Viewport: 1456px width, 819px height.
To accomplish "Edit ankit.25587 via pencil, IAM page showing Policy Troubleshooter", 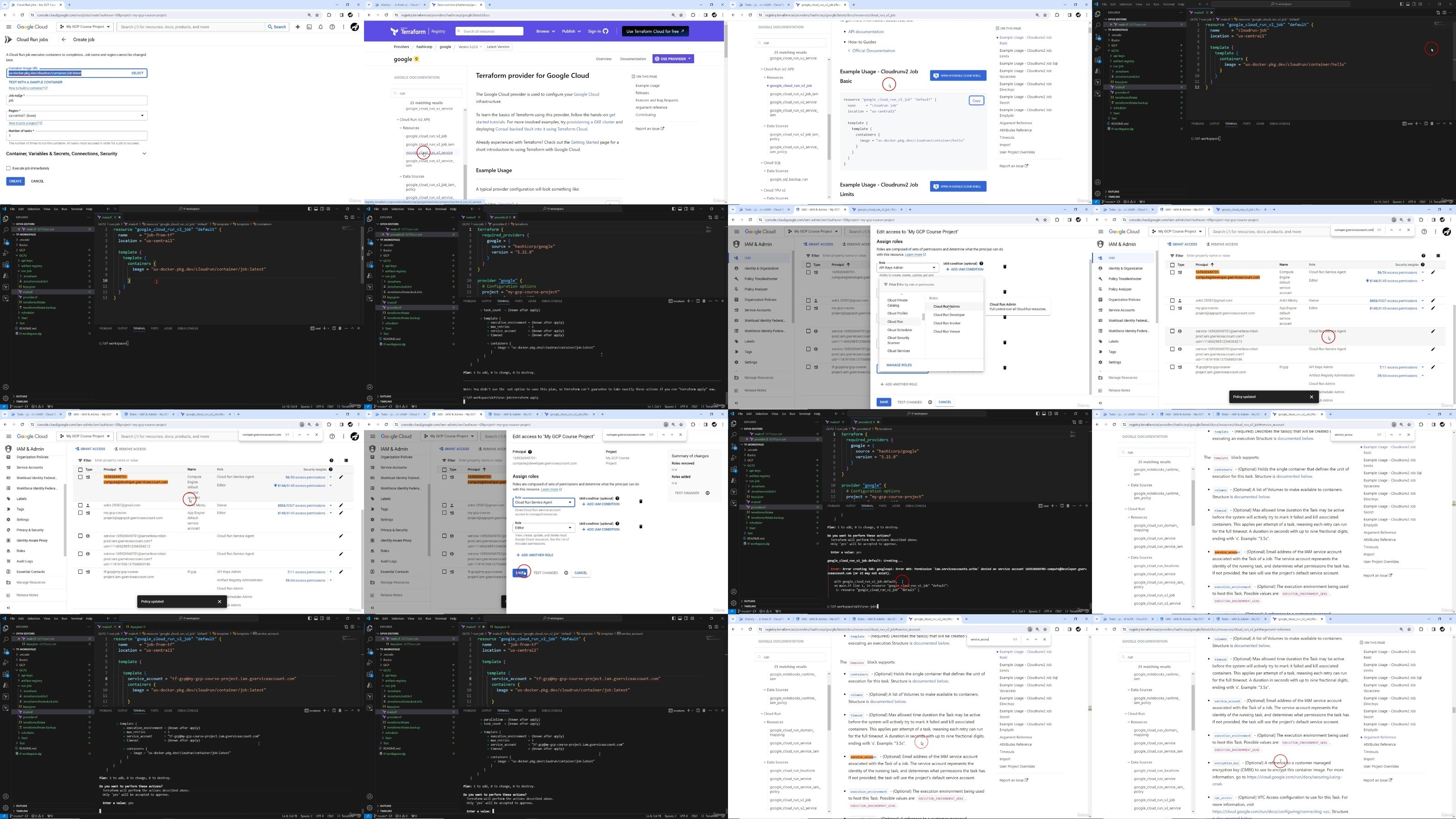I will 1433,301.
